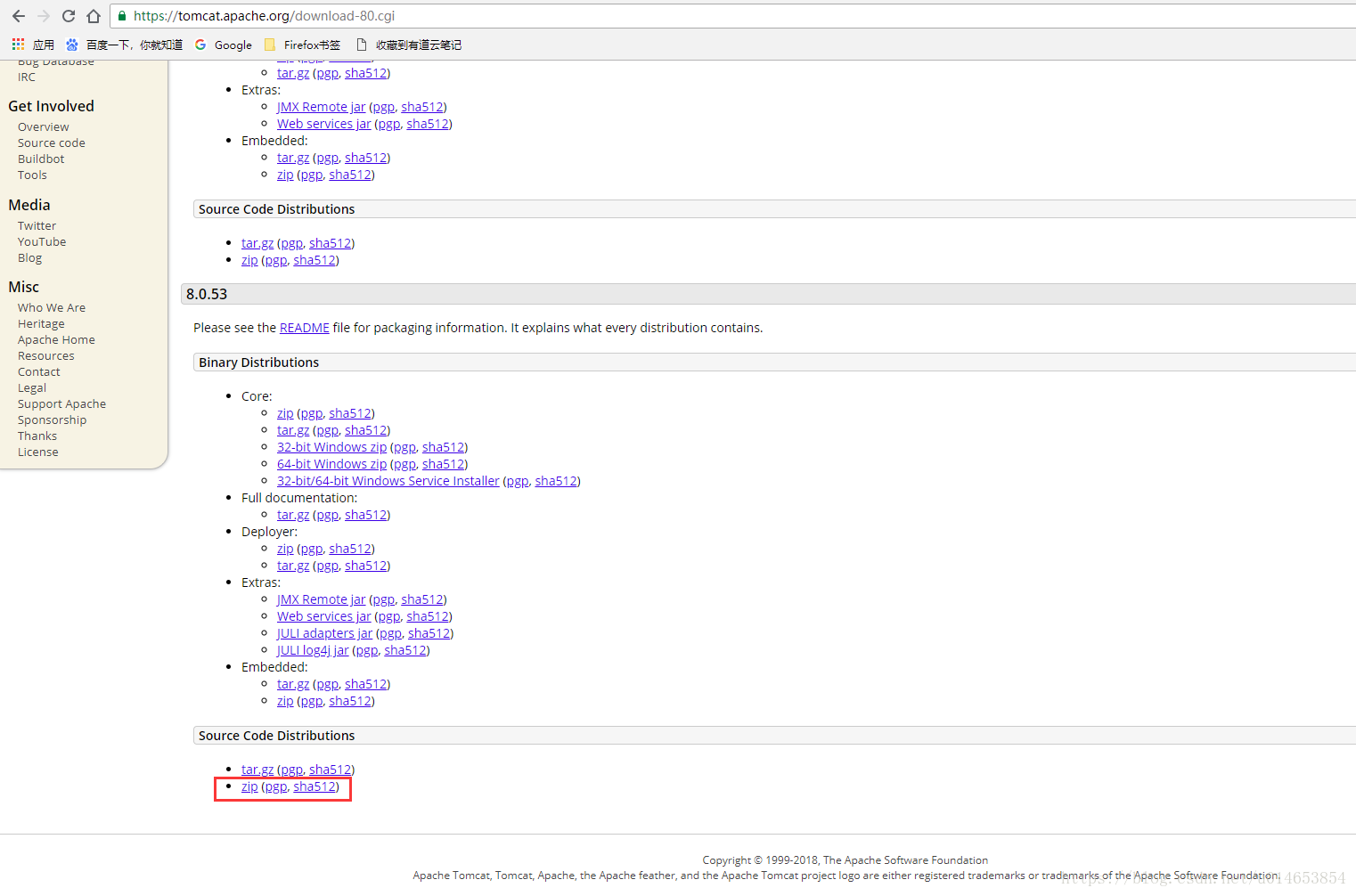Open Contact sidebar link

tap(39, 372)
